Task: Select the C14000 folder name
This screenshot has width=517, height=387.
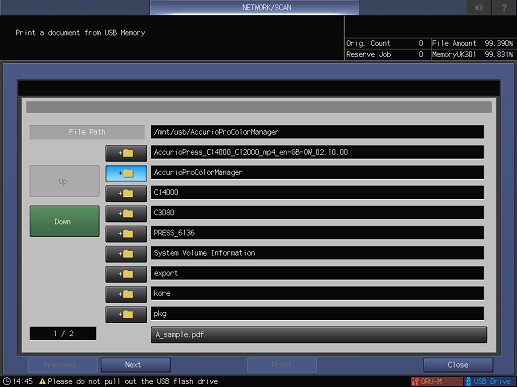Action: (317, 193)
